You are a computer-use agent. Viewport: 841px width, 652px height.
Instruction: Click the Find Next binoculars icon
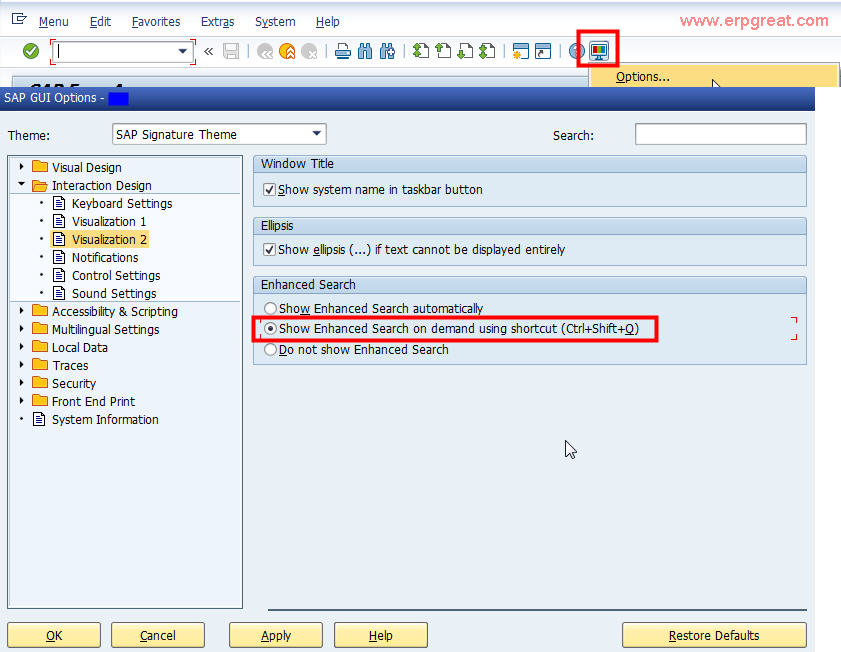387,51
